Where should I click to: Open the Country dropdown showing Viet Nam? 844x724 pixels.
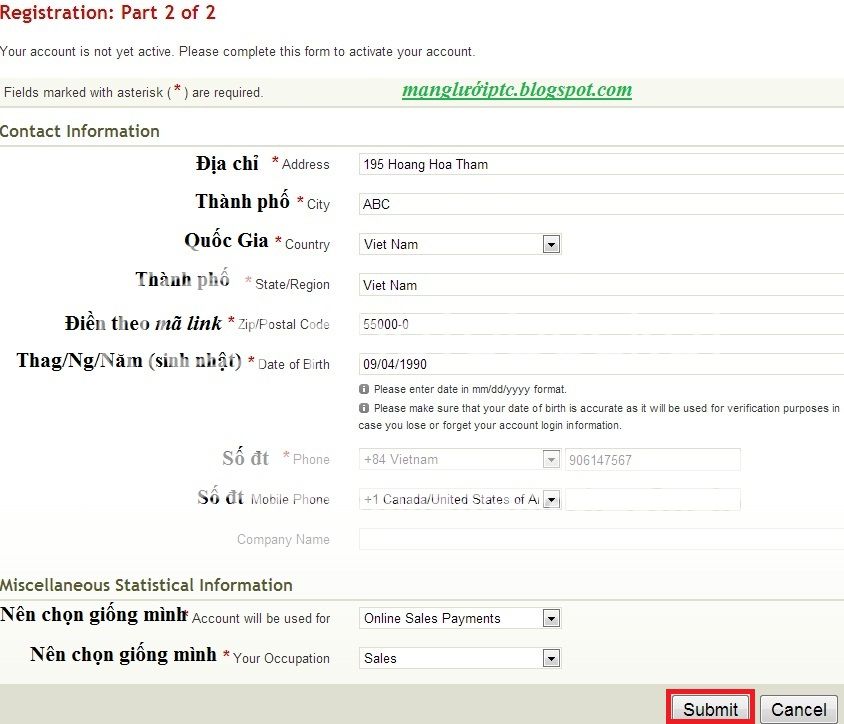point(550,244)
